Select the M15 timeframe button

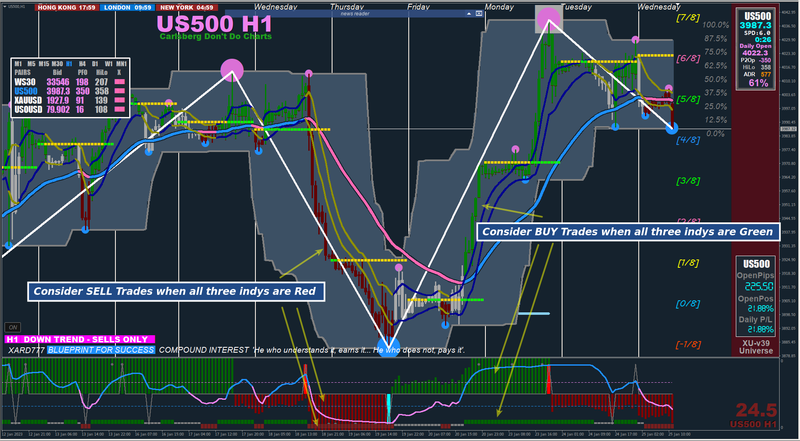tap(44, 64)
